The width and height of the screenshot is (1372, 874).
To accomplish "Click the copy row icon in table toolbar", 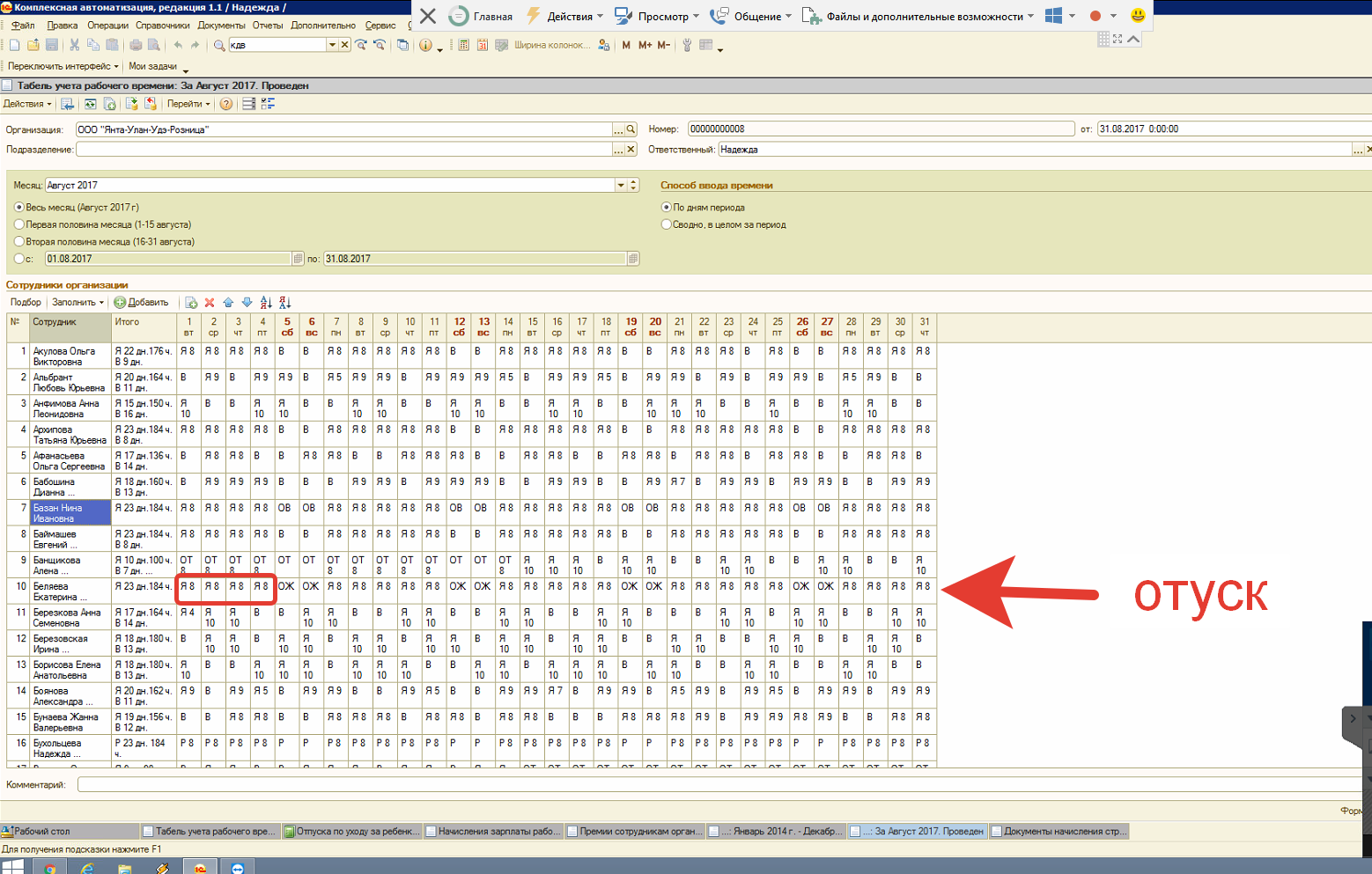I will coord(191,303).
